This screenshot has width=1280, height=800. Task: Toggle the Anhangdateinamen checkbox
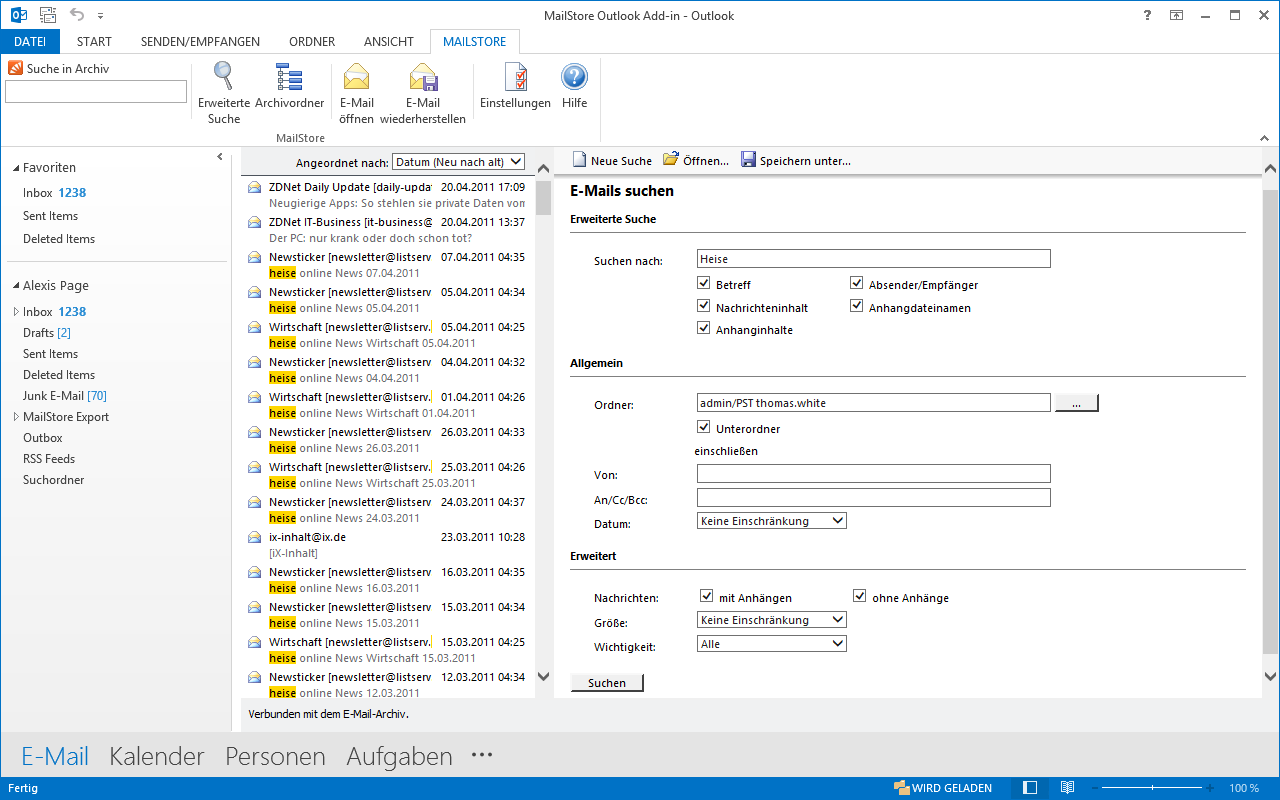coord(857,307)
